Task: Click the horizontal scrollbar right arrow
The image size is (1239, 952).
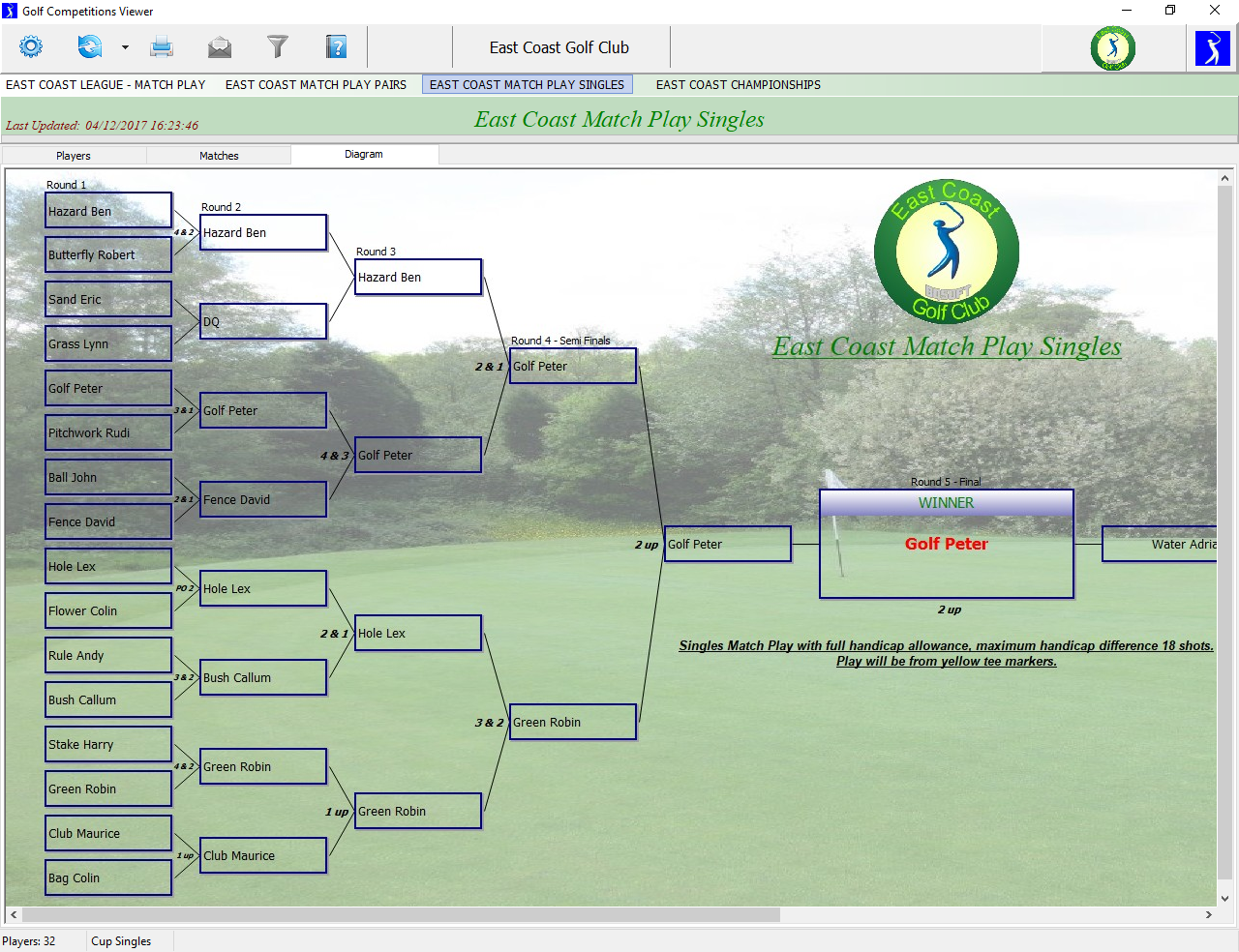Action: pyautogui.click(x=1208, y=914)
